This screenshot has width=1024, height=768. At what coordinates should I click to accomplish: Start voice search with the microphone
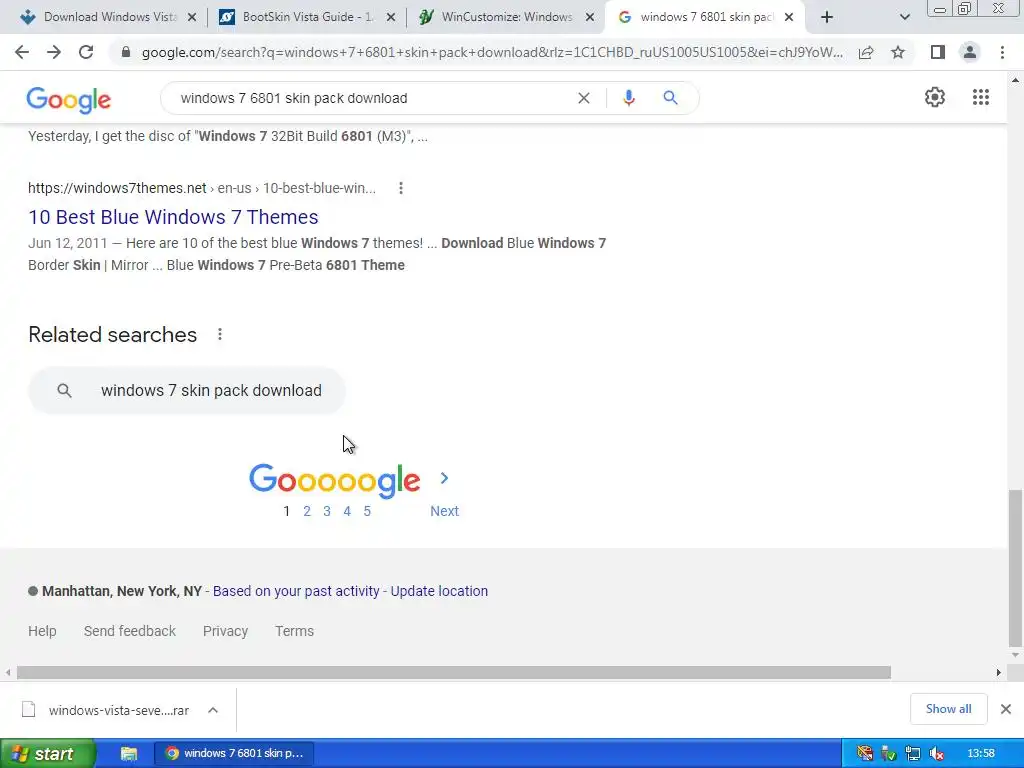[629, 98]
